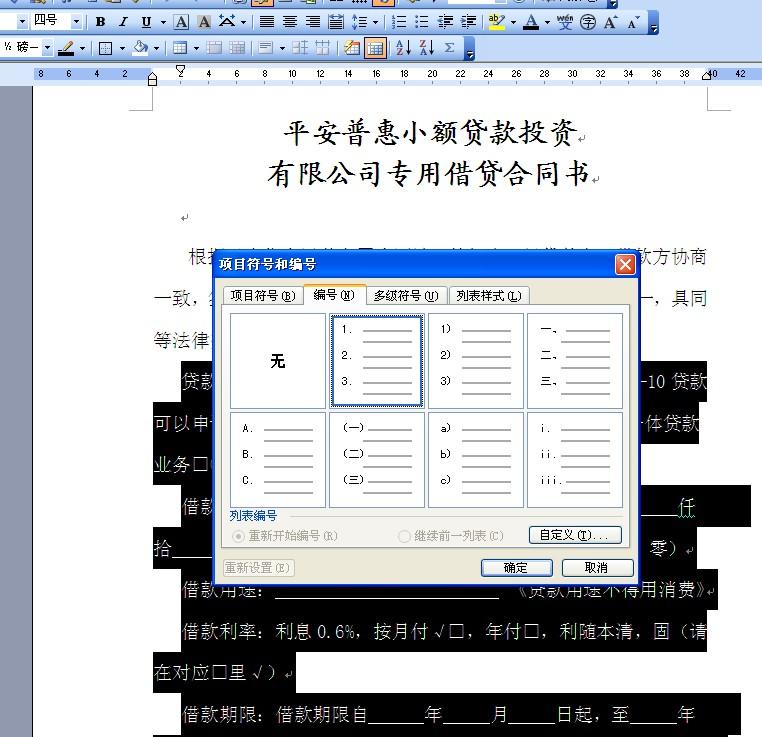
Task: Click the 自定义 (T)... button
Action: [575, 535]
